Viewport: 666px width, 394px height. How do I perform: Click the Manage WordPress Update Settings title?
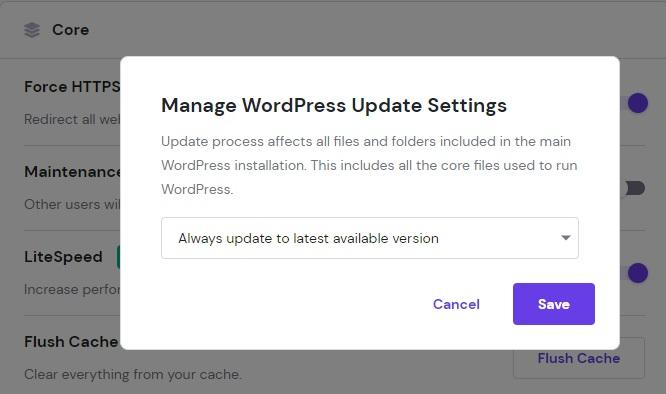[x=334, y=105]
